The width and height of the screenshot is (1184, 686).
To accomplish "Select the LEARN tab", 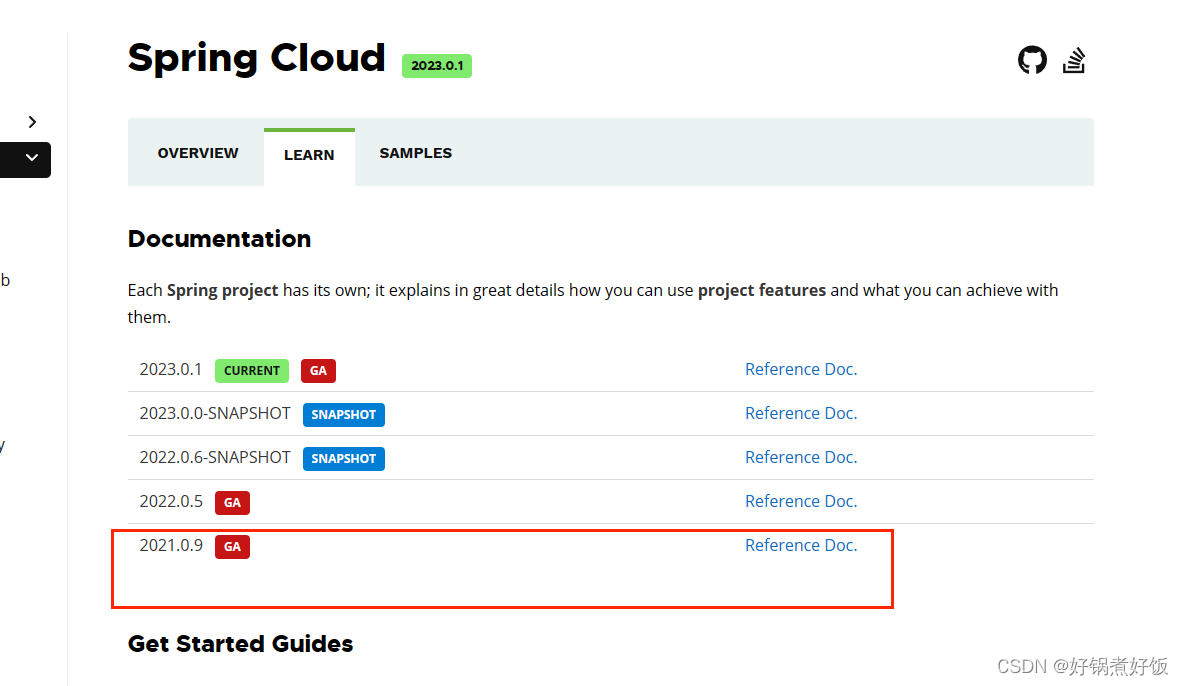I will [309, 154].
